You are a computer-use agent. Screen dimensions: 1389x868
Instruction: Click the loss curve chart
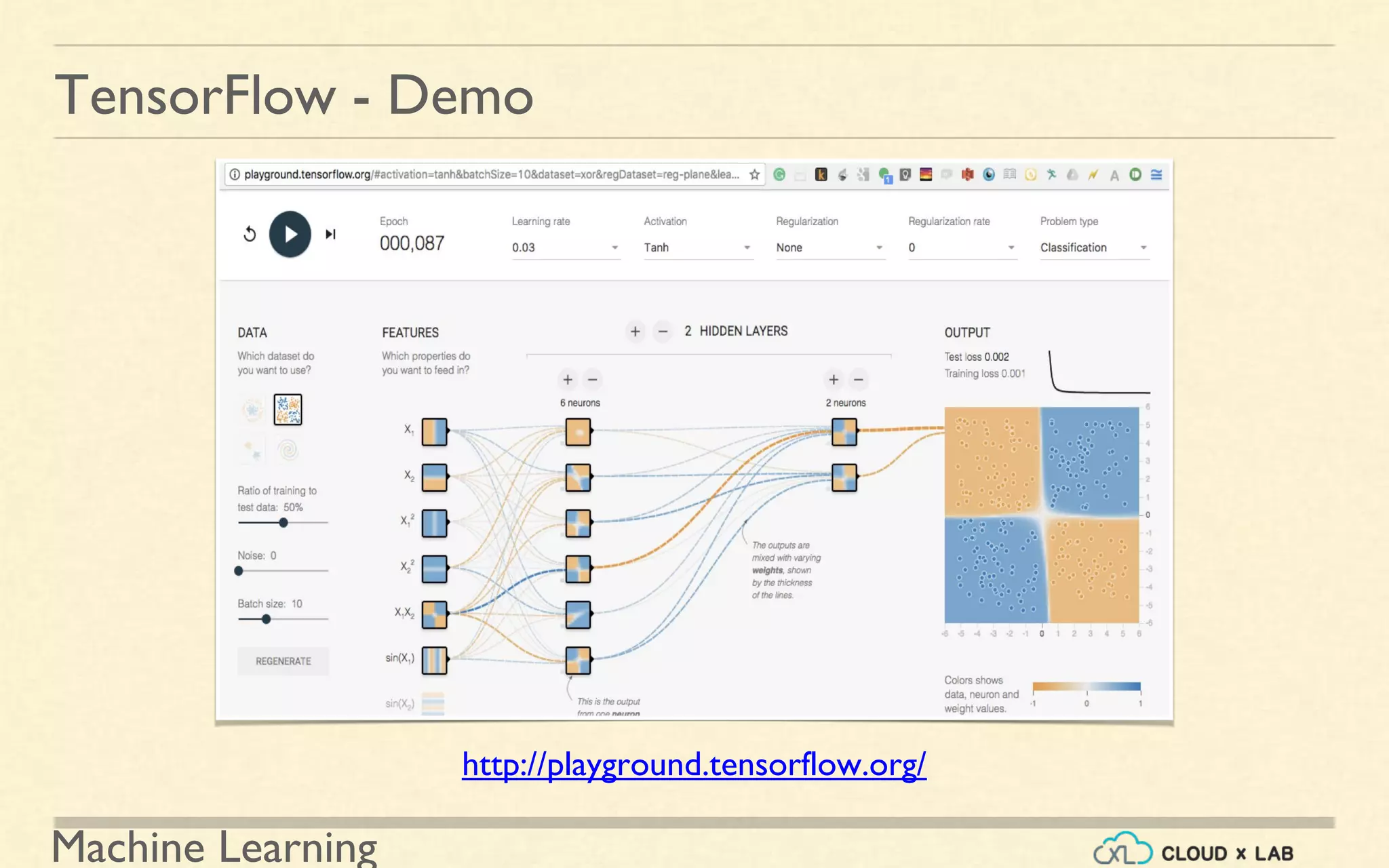(x=1099, y=372)
